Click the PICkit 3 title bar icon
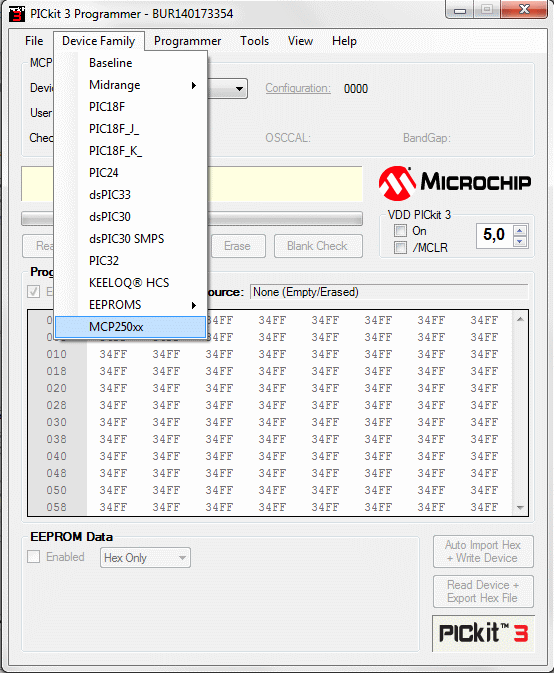The width and height of the screenshot is (554, 673). [17, 14]
